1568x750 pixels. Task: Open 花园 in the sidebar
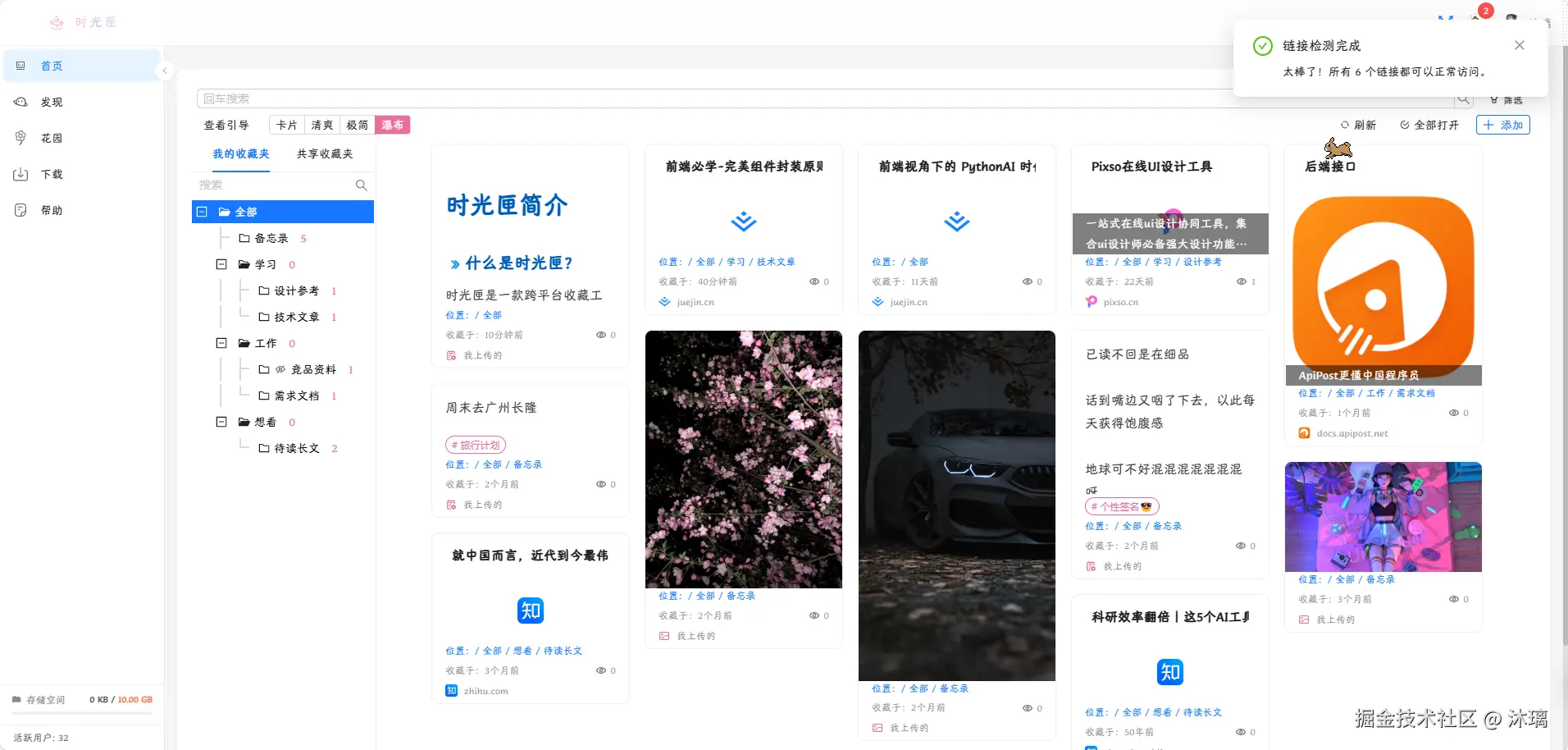(x=82, y=138)
